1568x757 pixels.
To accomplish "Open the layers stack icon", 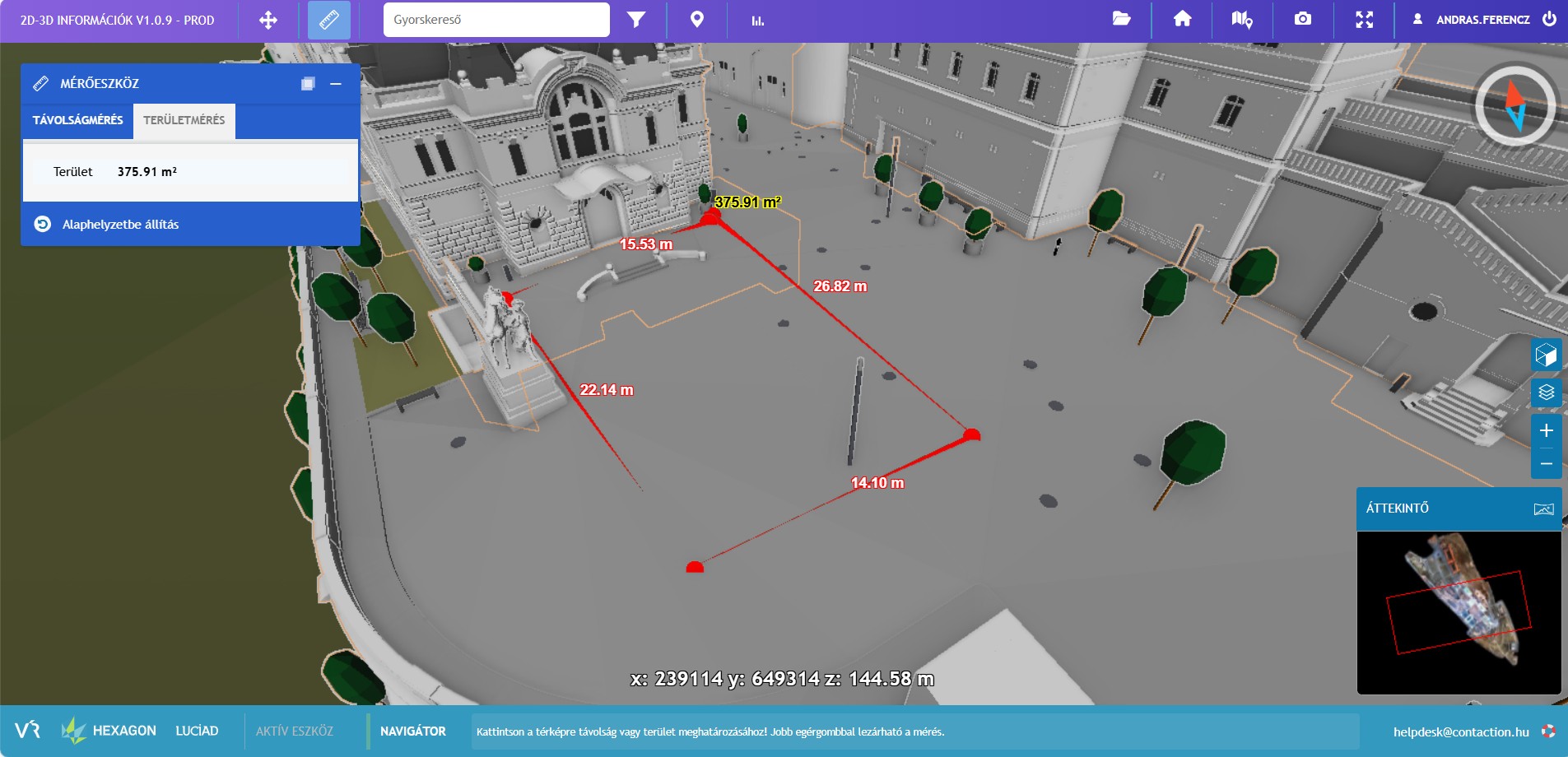I will tap(1546, 392).
